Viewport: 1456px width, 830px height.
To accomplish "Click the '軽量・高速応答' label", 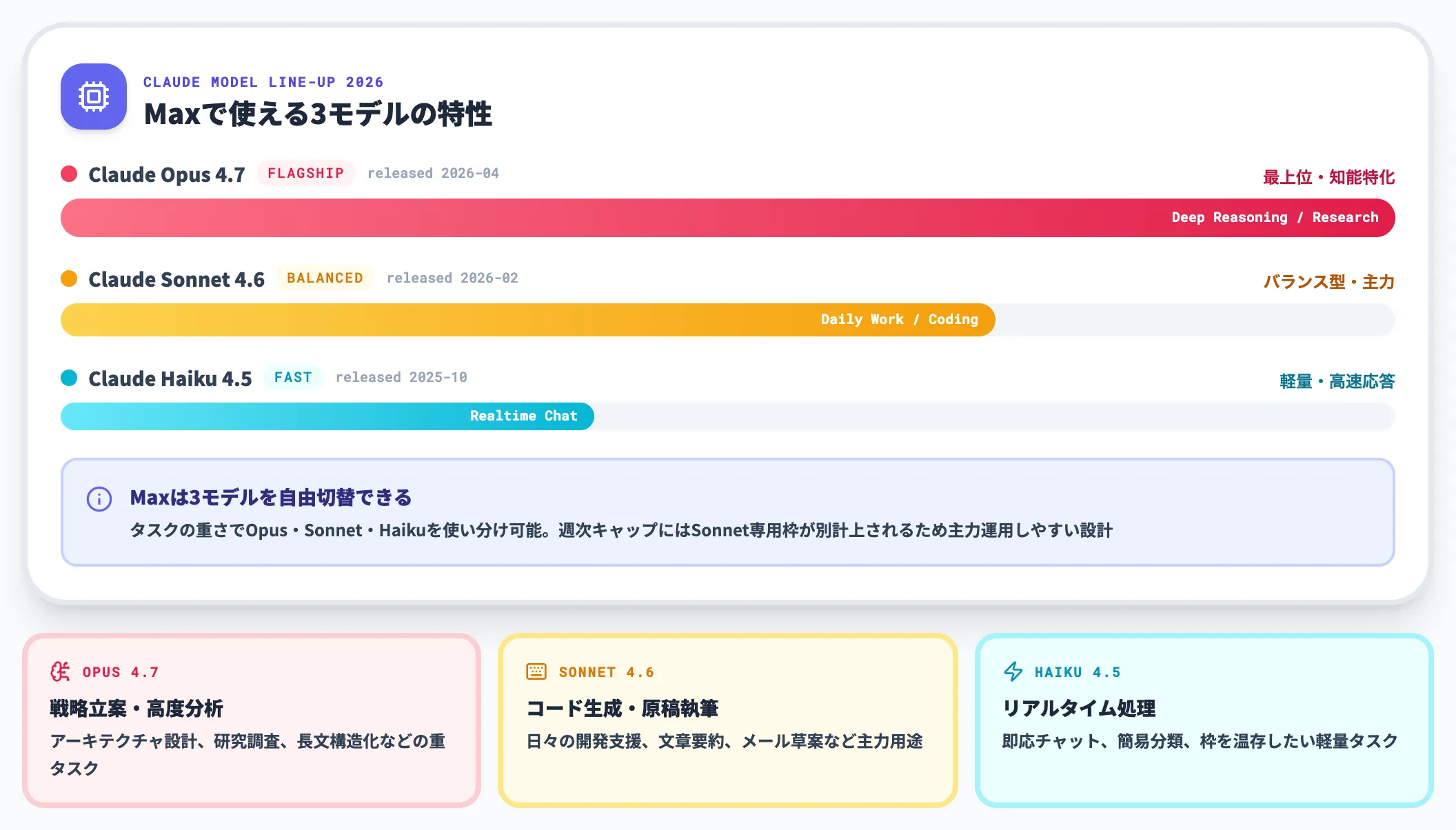I will [1337, 381].
